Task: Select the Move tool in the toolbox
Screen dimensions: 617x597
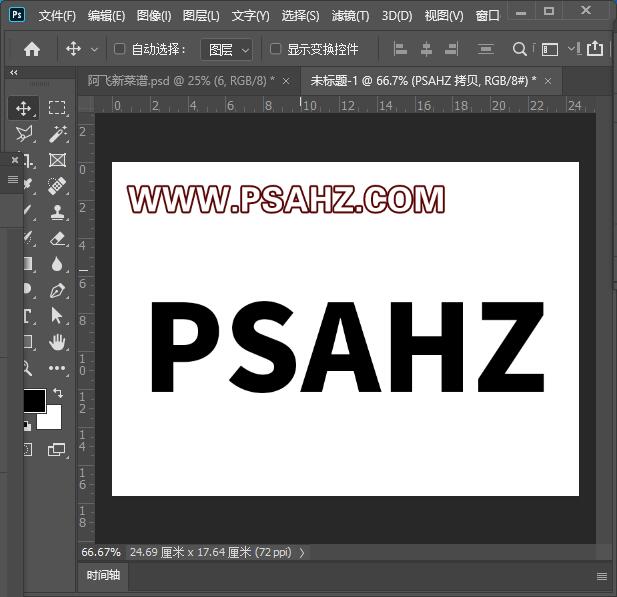Action: pyautogui.click(x=24, y=108)
